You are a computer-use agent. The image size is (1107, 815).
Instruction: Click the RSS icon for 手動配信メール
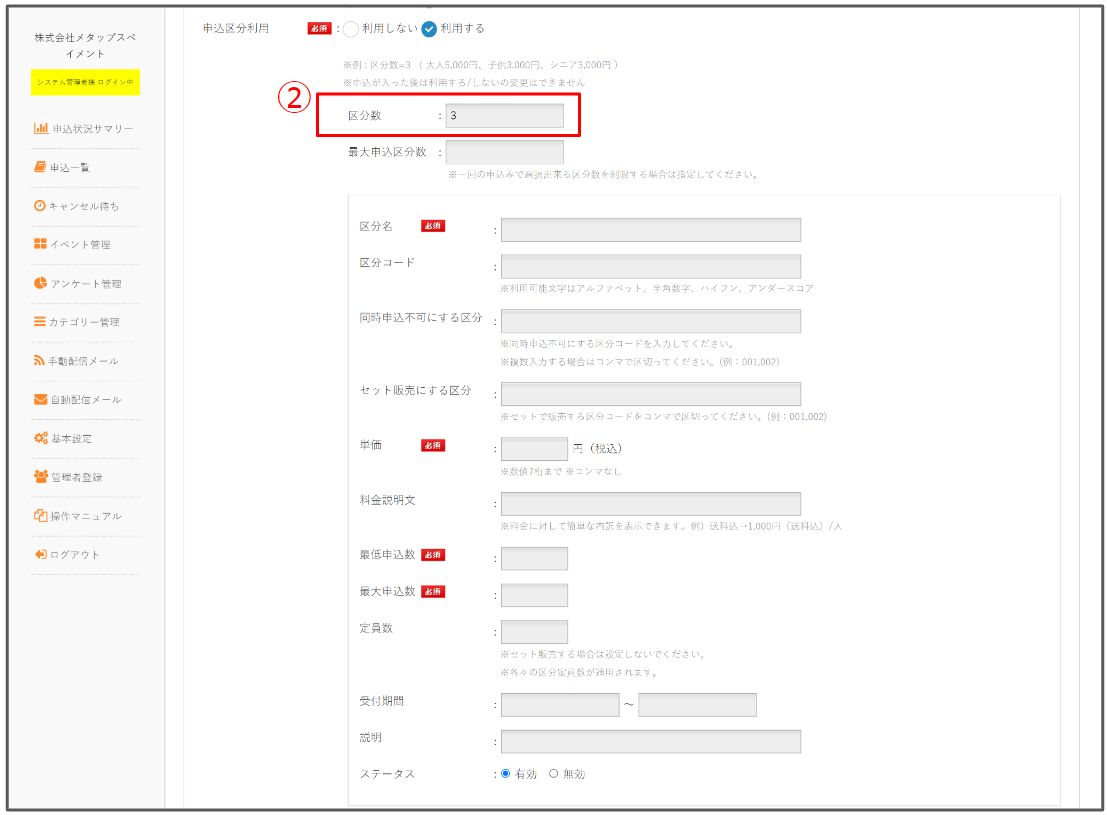click(40, 361)
